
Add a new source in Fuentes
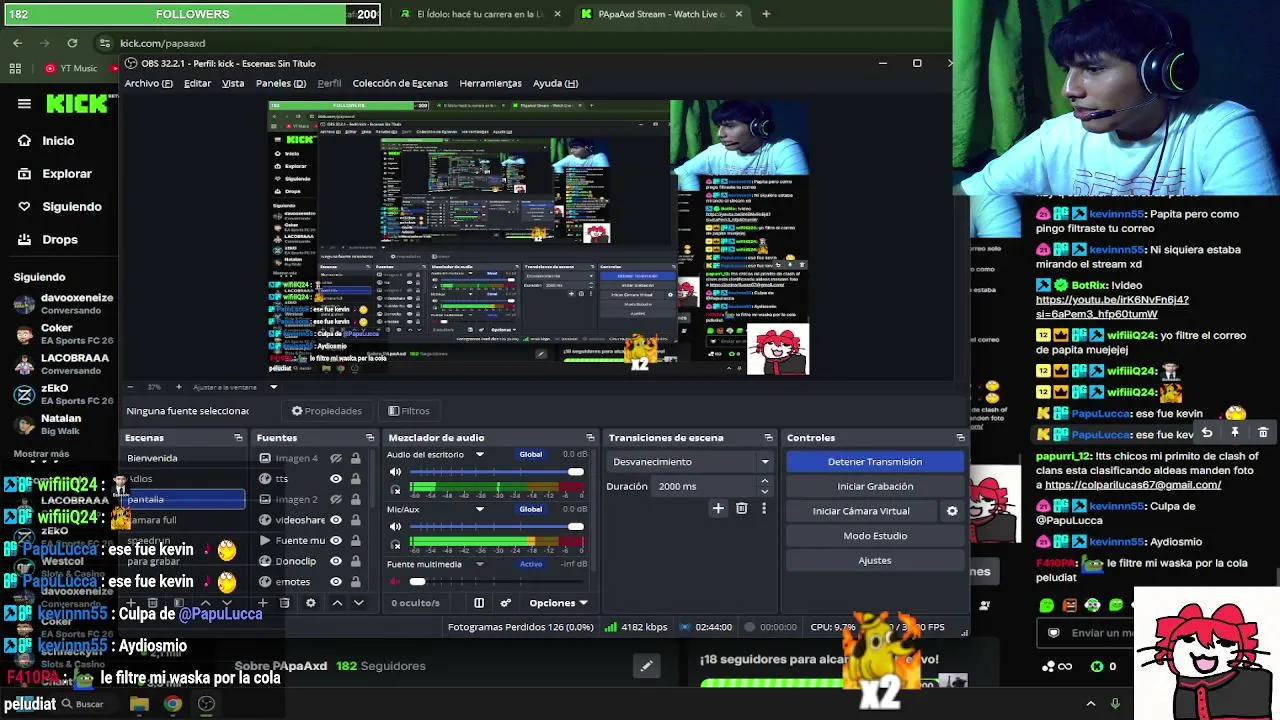tap(262, 603)
